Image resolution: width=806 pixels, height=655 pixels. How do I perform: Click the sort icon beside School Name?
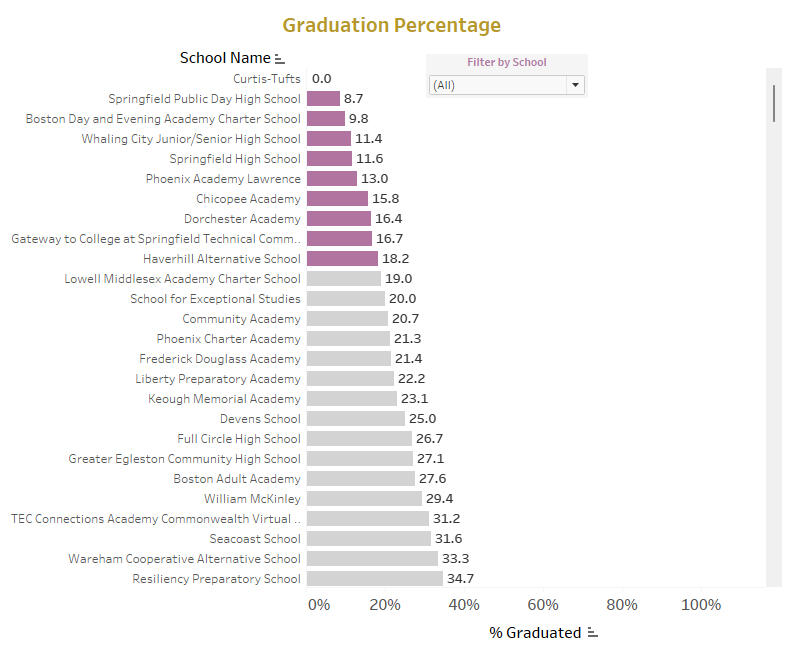(280, 59)
